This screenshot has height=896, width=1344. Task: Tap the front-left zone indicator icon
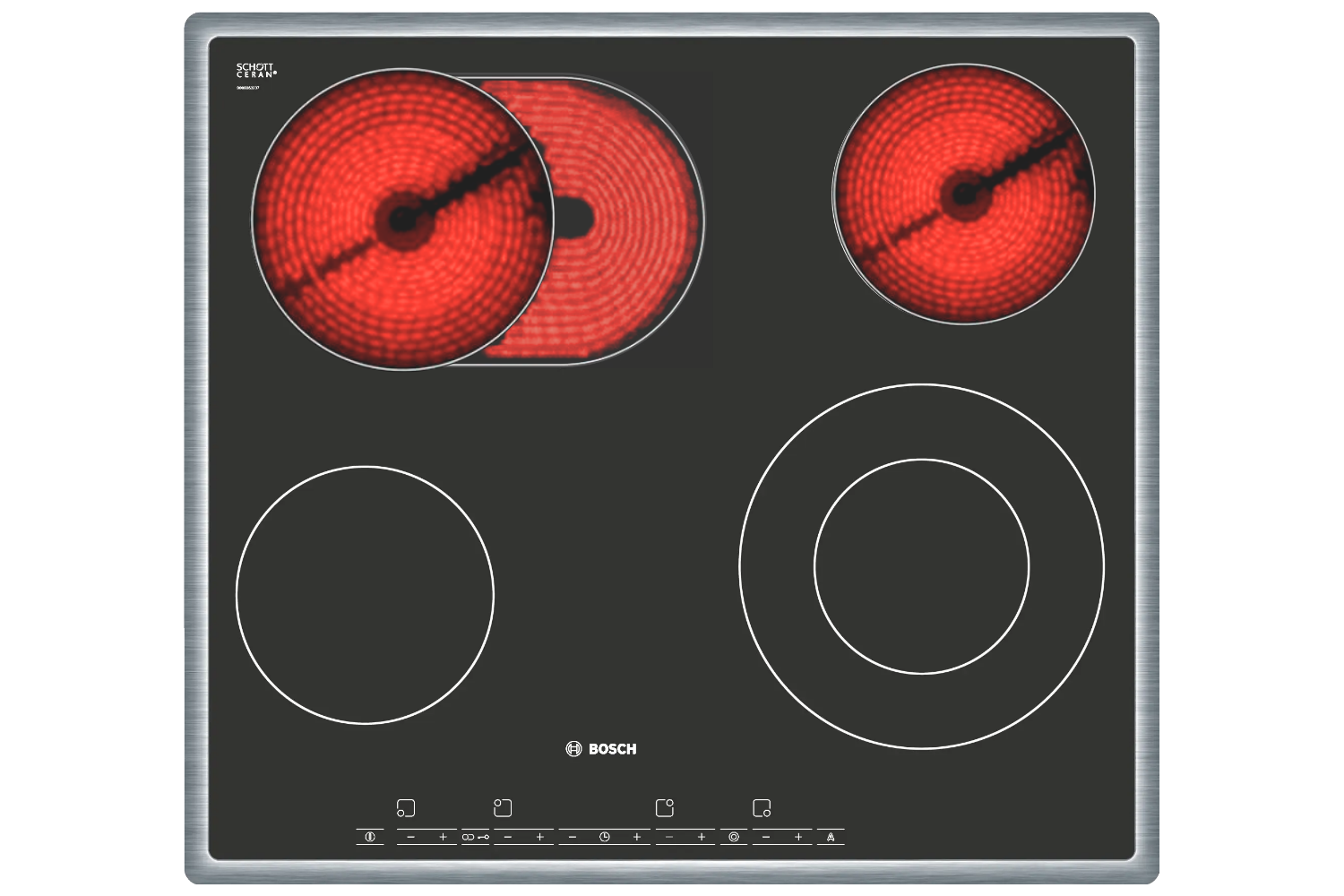[x=406, y=808]
